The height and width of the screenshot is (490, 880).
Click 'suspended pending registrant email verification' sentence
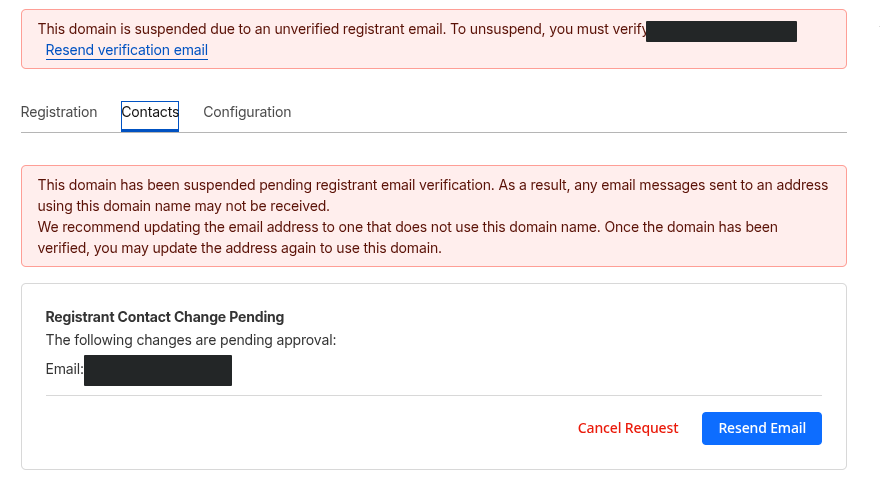[x=300, y=185]
